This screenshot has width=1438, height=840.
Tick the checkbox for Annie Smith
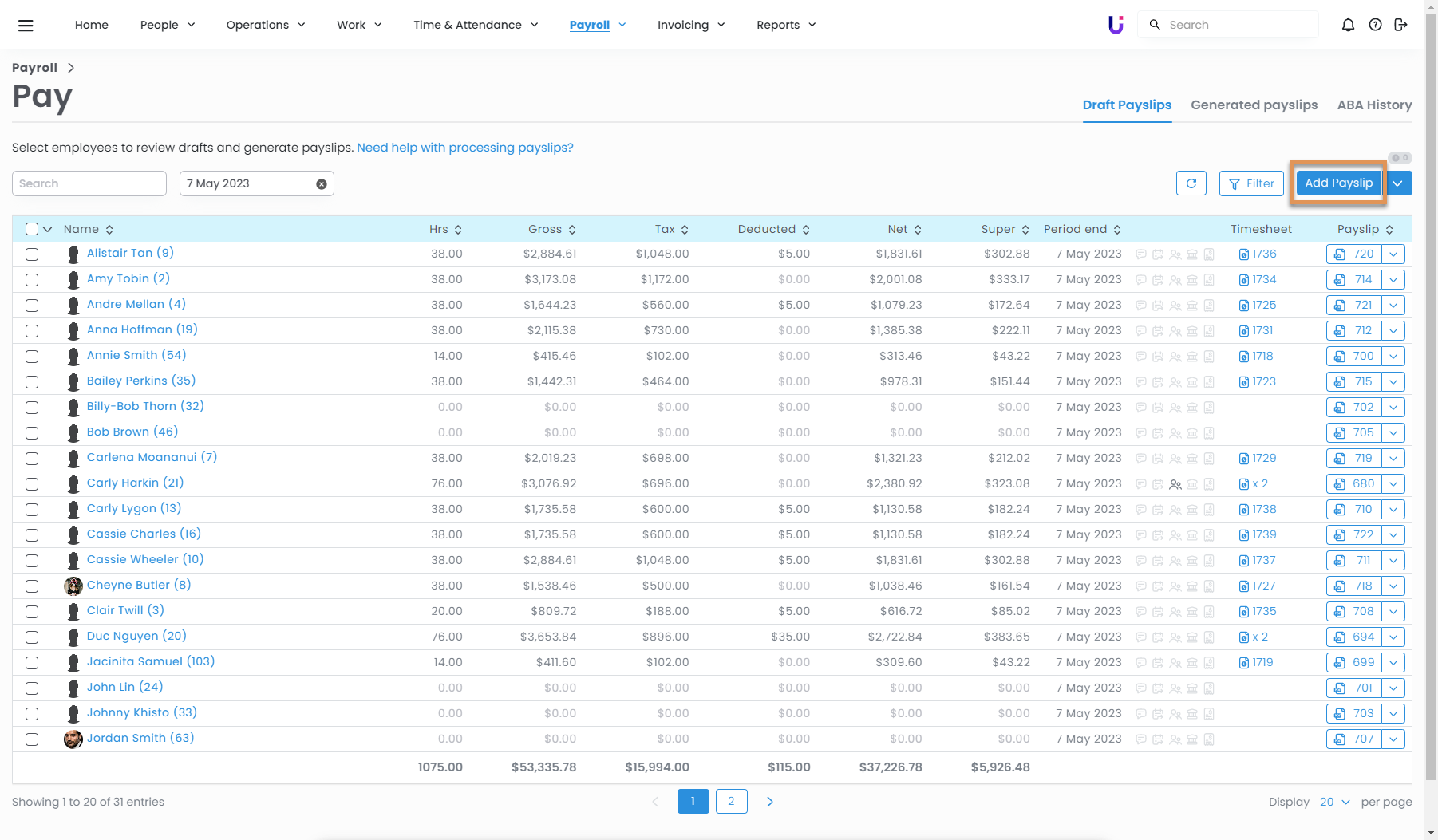[32, 357]
